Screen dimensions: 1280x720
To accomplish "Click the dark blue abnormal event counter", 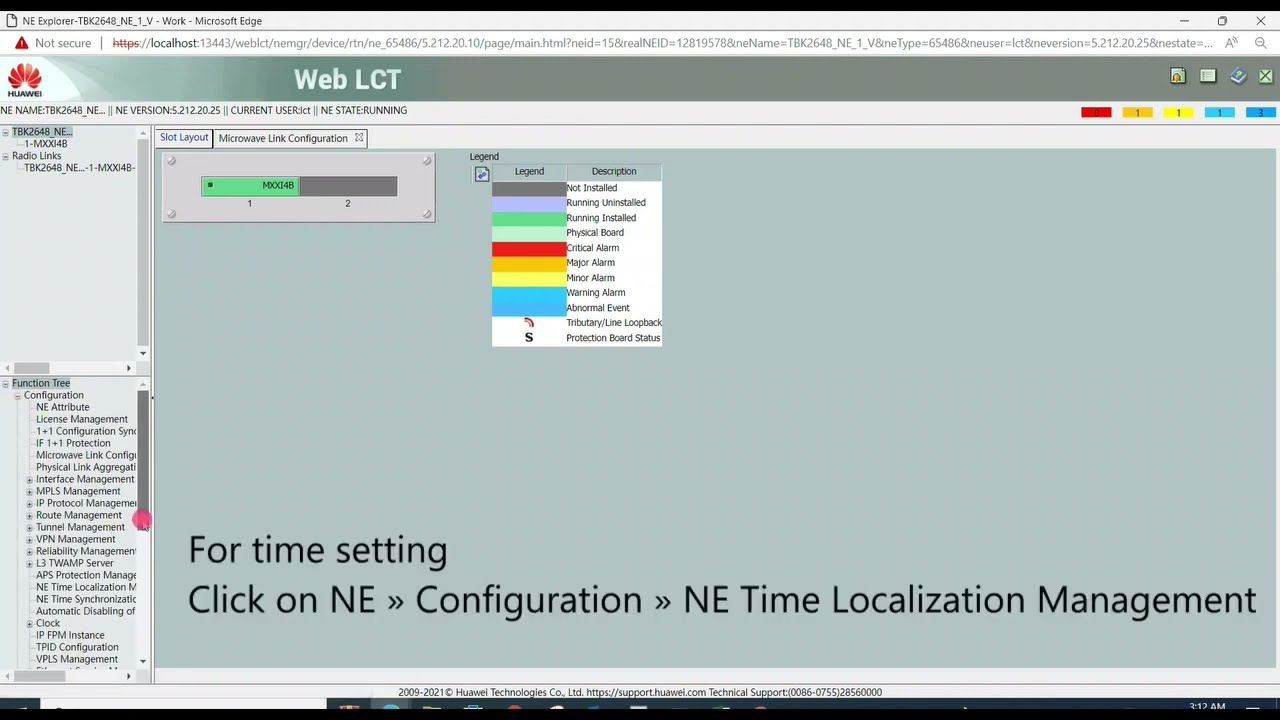I will [1260, 112].
